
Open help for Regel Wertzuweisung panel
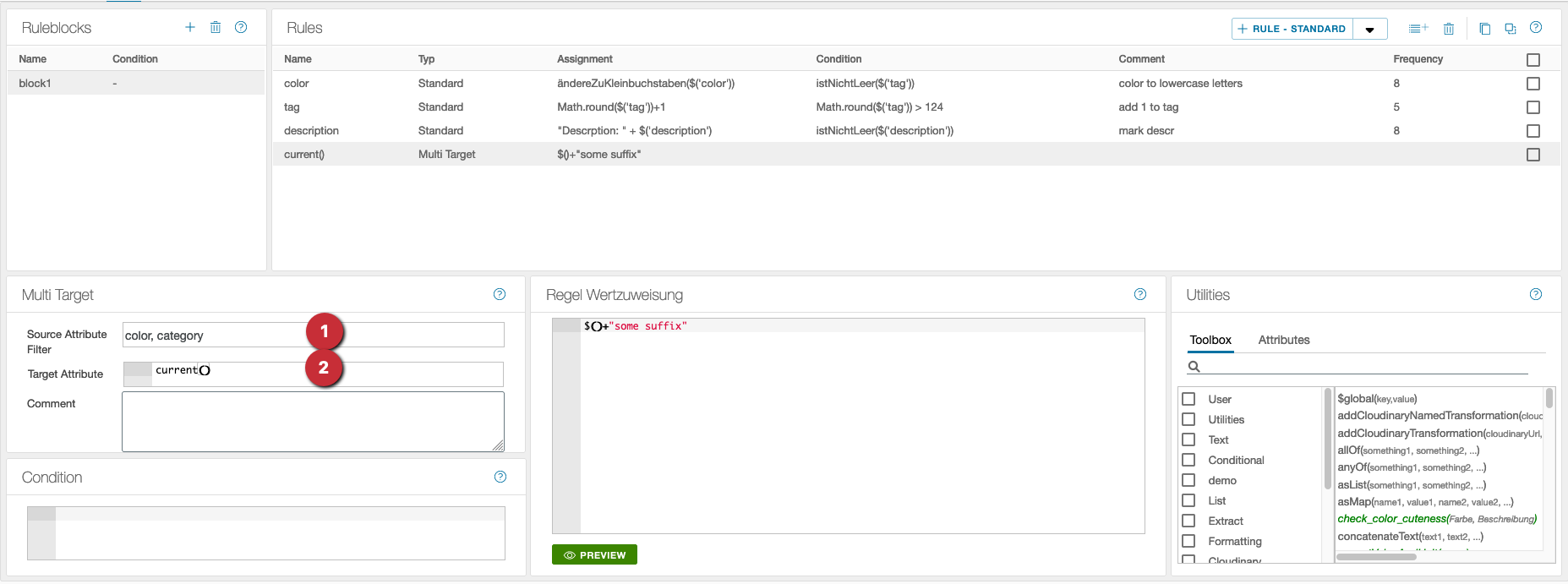click(x=1140, y=294)
